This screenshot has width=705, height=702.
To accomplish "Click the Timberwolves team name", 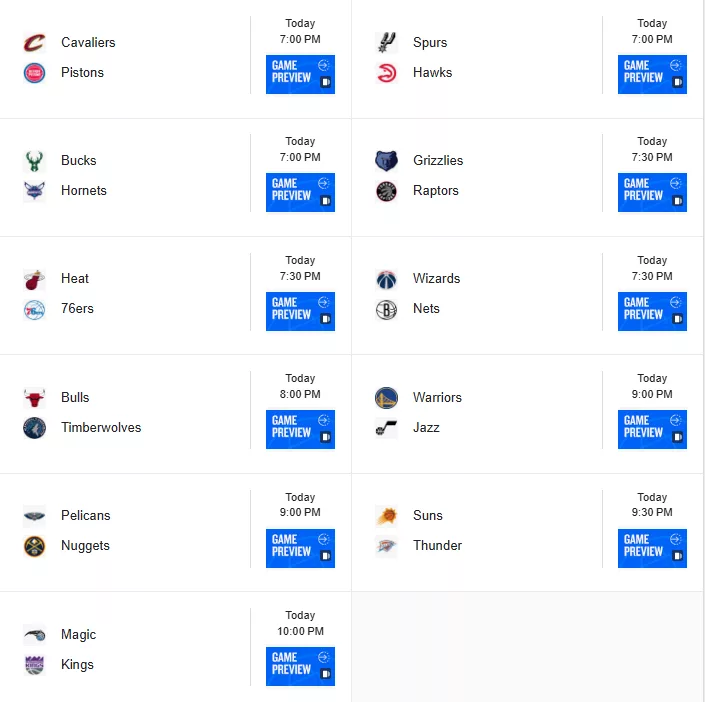I will (x=101, y=427).
